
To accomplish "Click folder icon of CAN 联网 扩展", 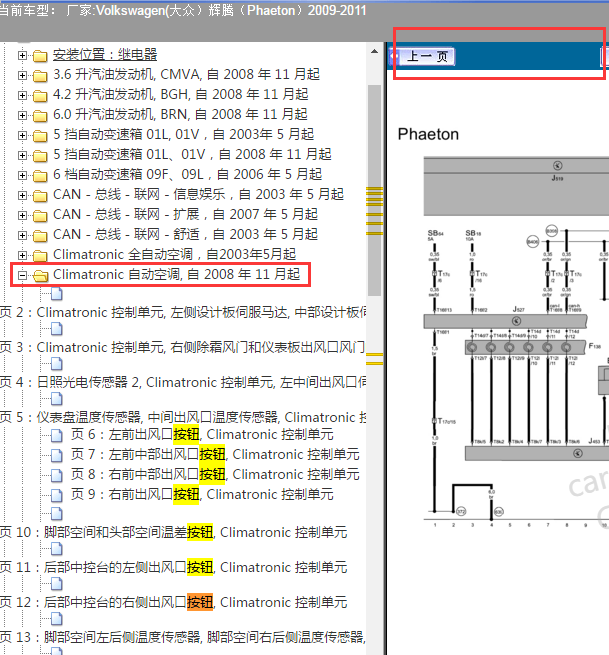I will click(40, 216).
